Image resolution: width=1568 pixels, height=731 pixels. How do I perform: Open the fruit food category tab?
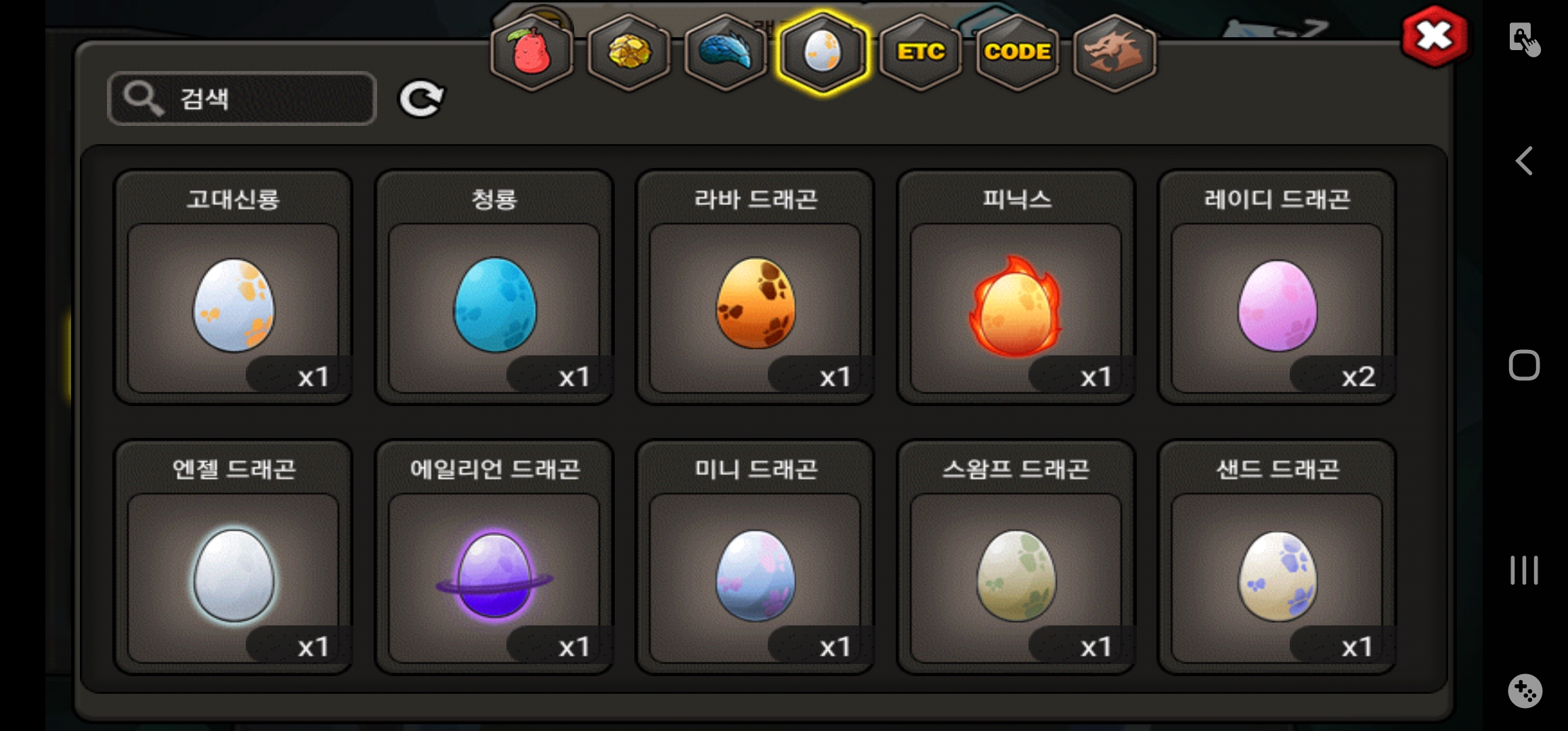[x=531, y=52]
